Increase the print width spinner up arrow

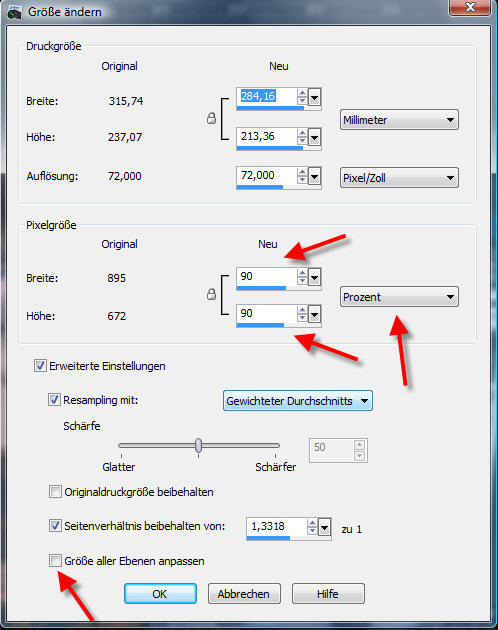pos(302,93)
